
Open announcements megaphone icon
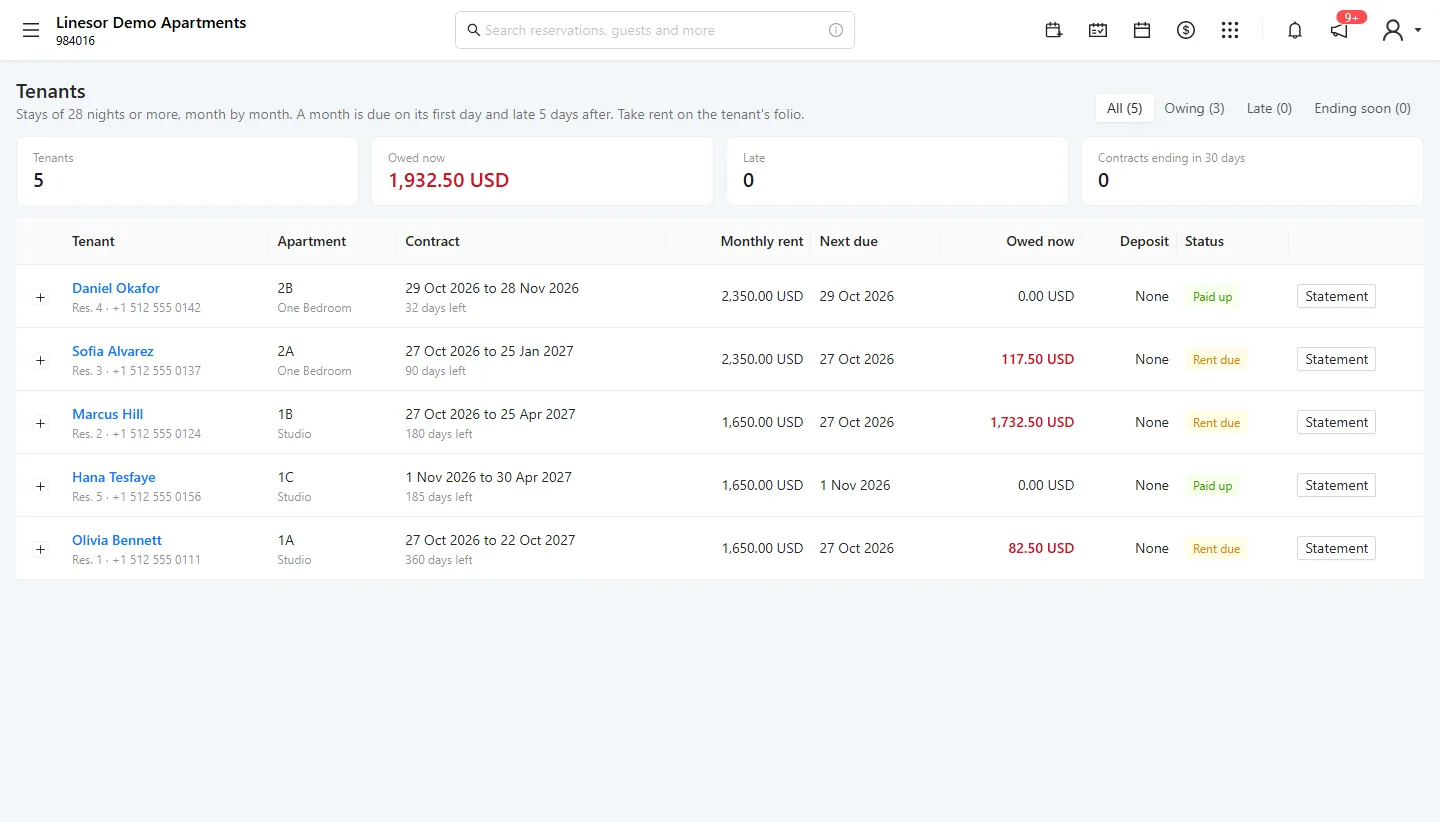click(1339, 30)
